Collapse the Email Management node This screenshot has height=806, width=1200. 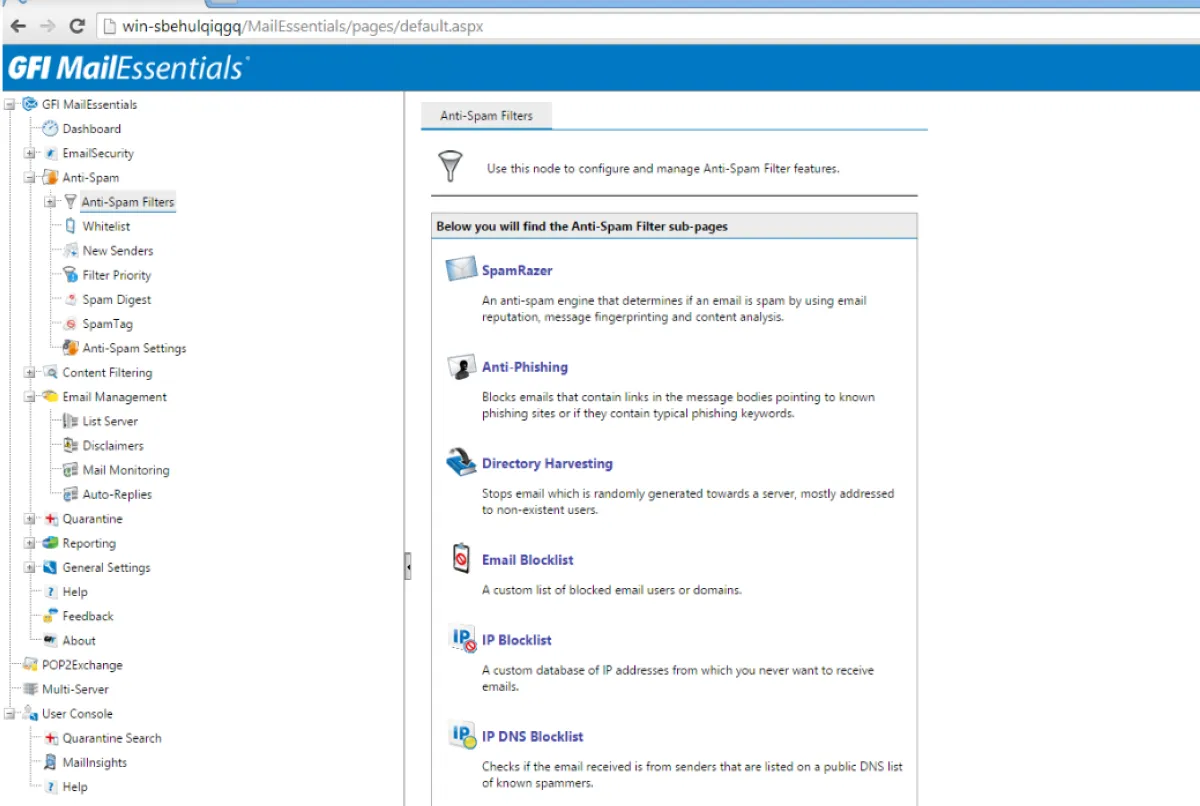[30, 397]
